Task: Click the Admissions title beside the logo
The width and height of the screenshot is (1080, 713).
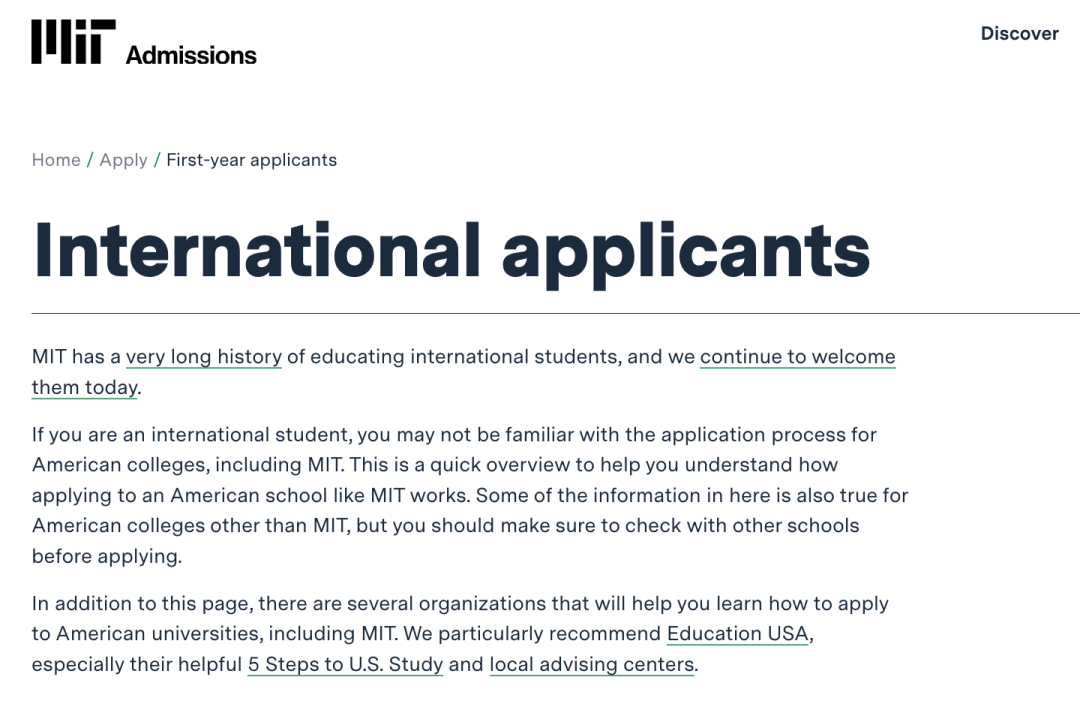Action: point(191,55)
